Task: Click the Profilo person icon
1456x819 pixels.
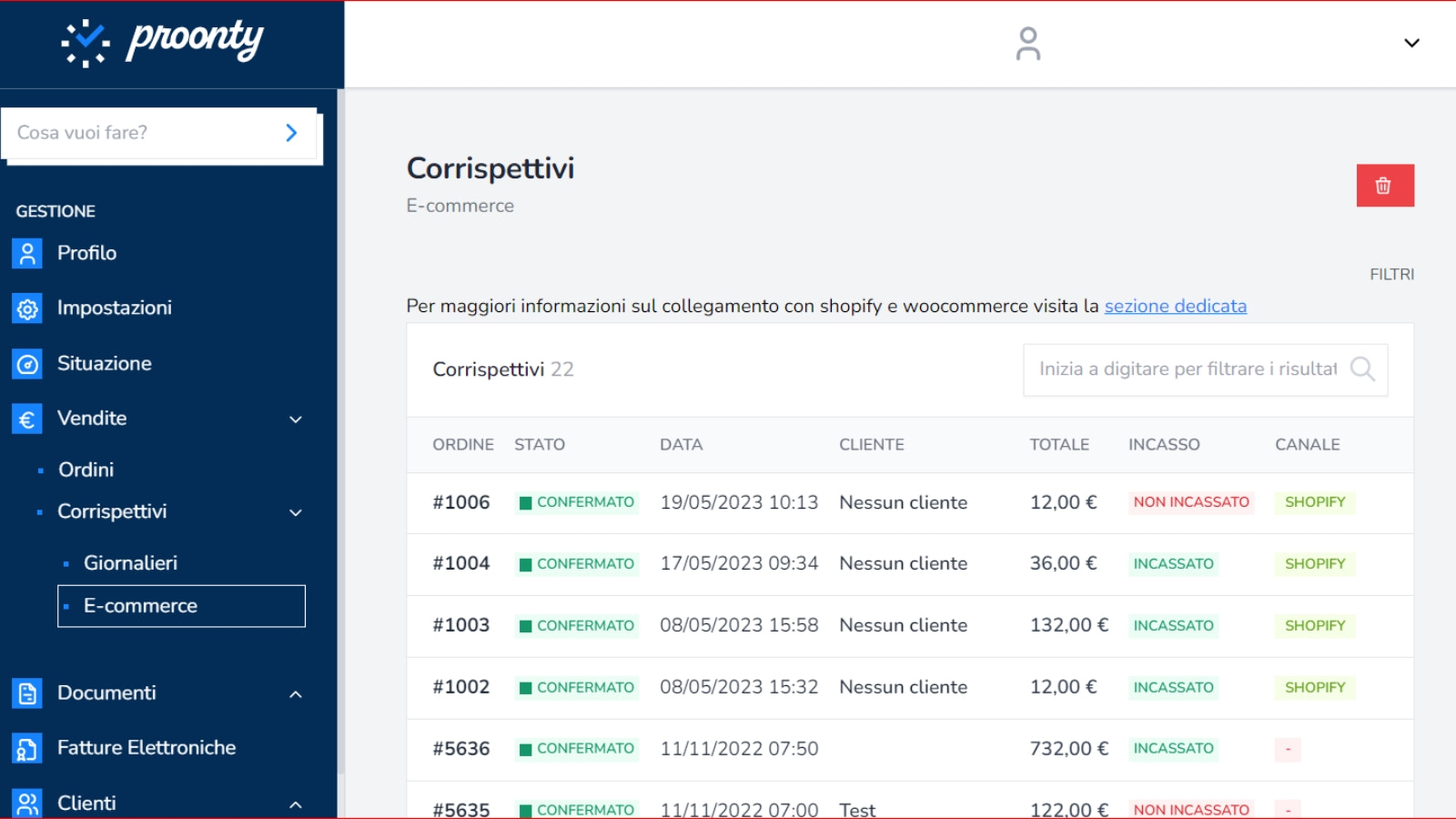Action: tap(27, 253)
